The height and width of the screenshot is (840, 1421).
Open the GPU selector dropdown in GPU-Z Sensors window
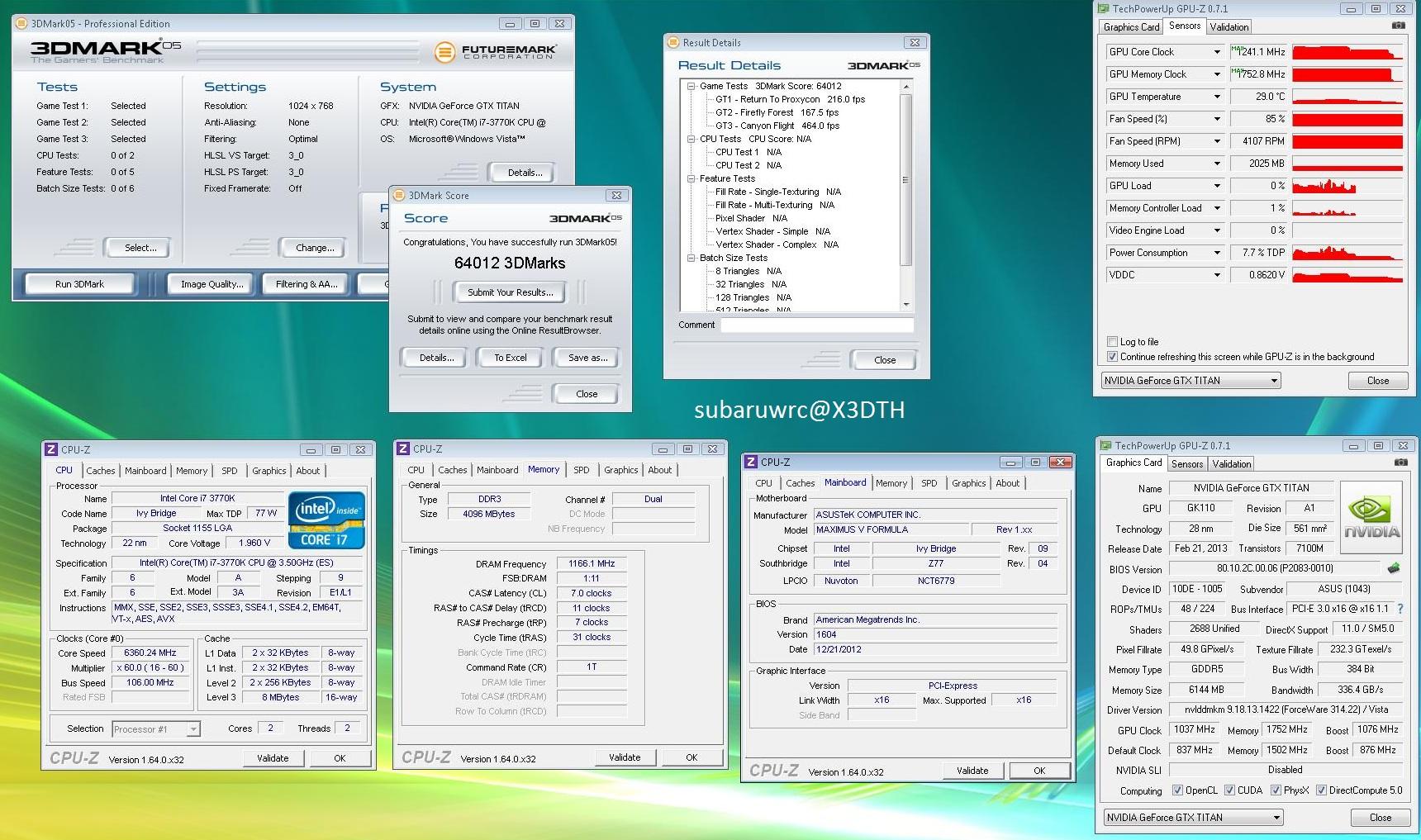(1191, 381)
